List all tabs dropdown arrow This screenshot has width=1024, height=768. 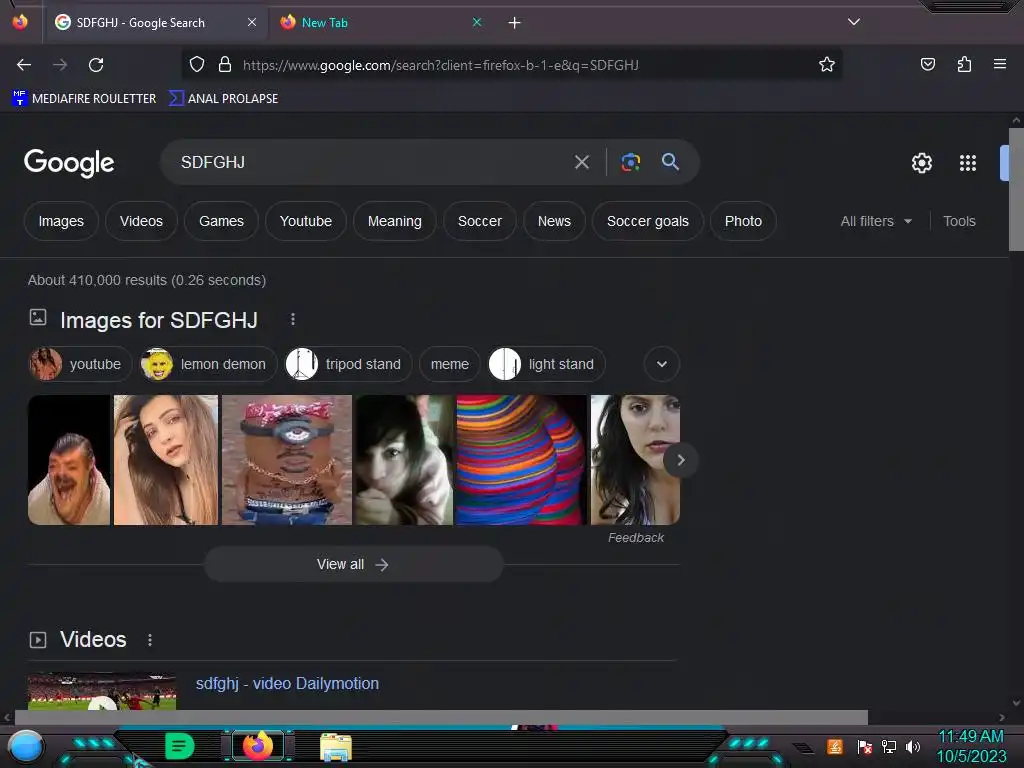(x=854, y=22)
